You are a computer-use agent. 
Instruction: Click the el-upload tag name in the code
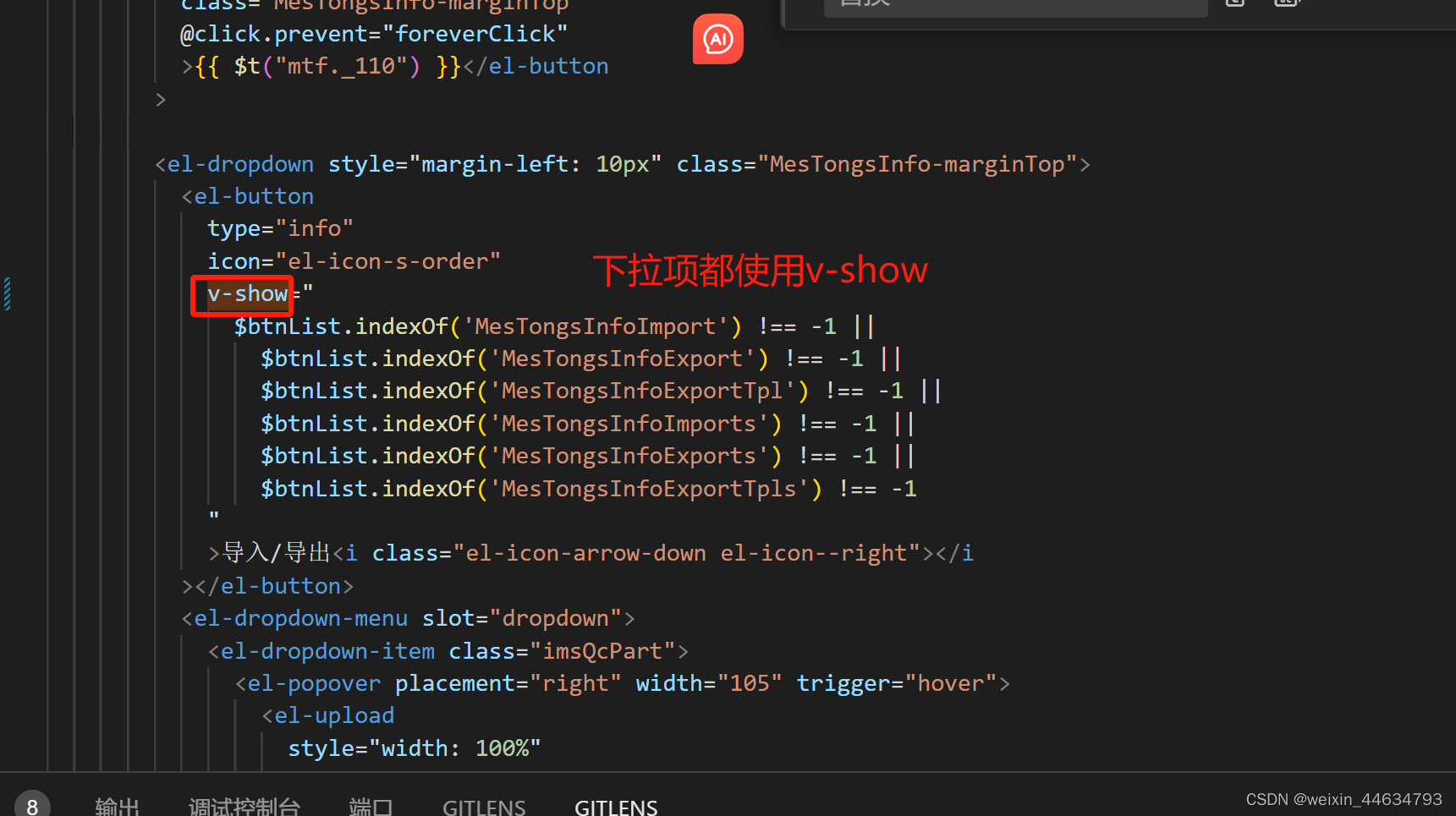pos(333,715)
